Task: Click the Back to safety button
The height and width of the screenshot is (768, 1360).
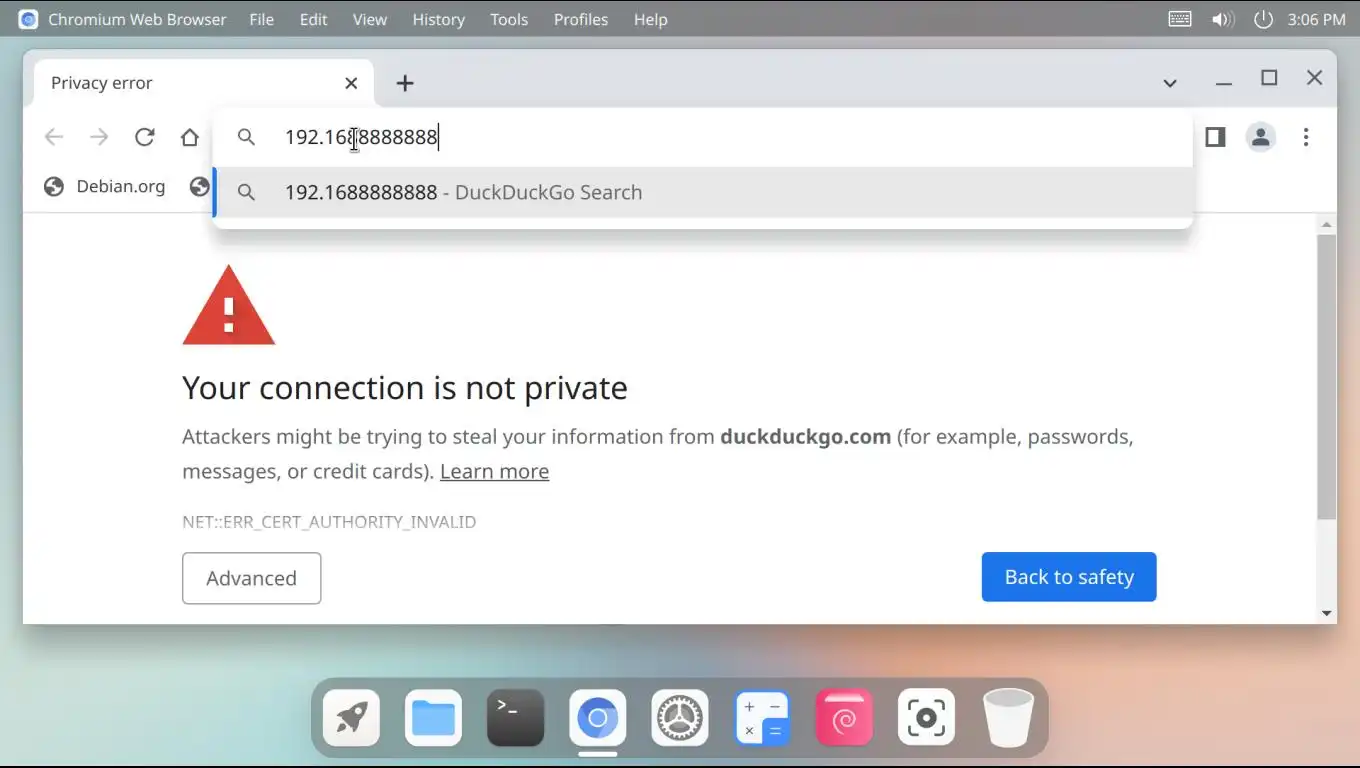Action: pos(1069,577)
